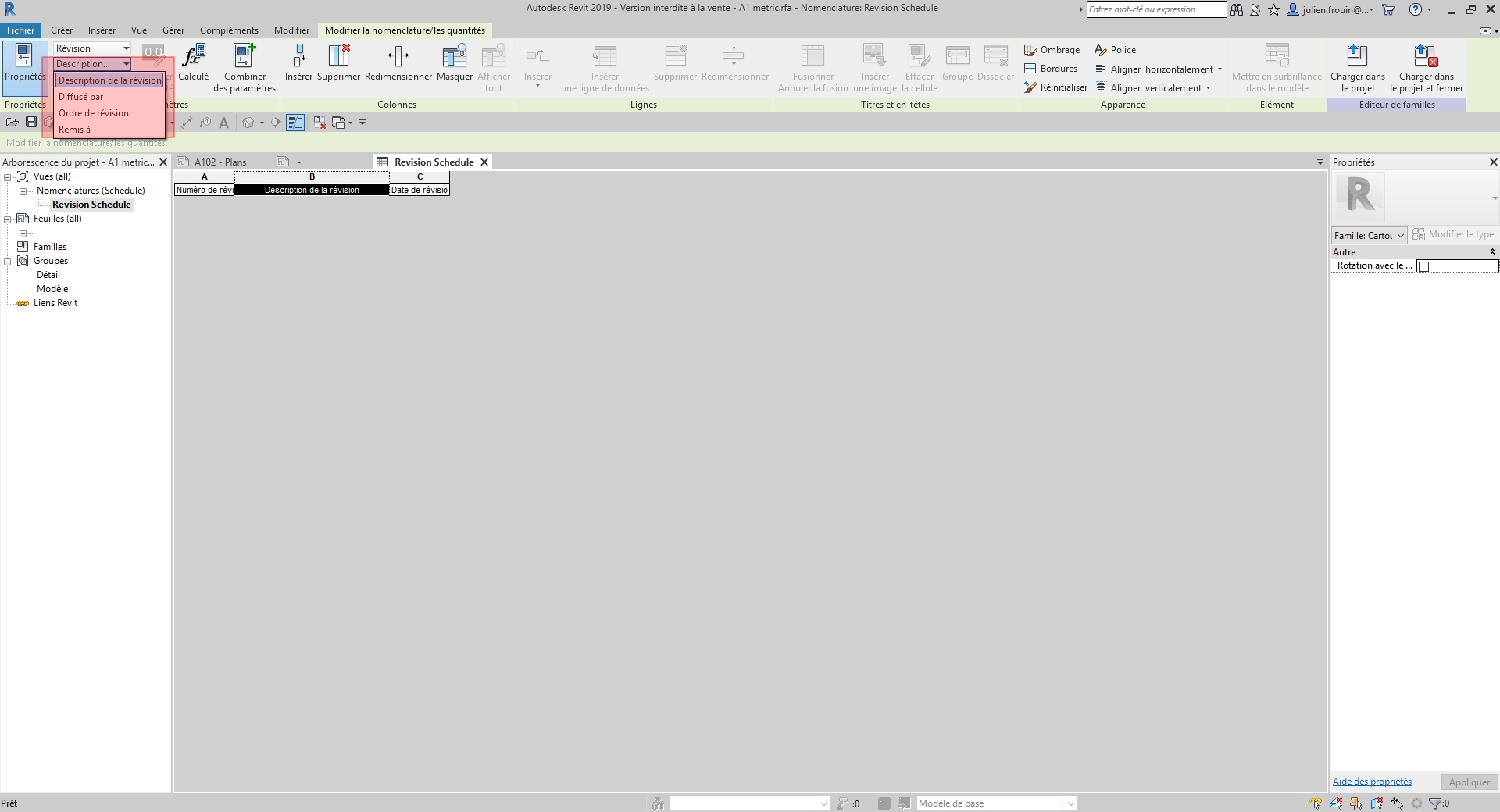Collapse the Vues (all) tree node
This screenshot has width=1500, height=812.
click(x=8, y=177)
